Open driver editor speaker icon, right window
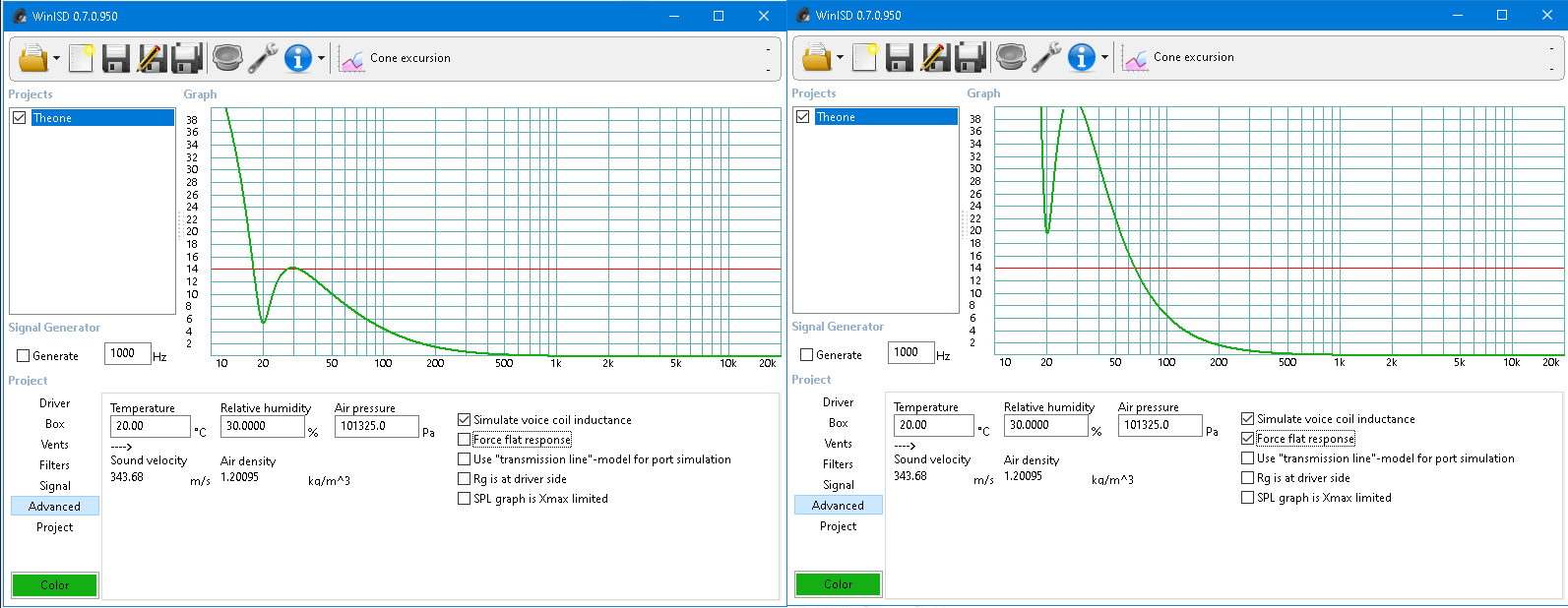 pos(1011,57)
